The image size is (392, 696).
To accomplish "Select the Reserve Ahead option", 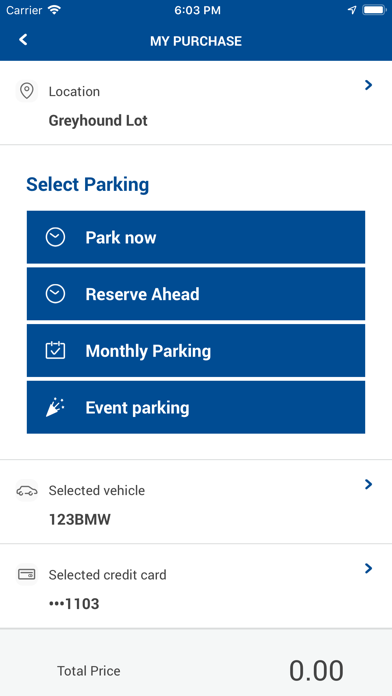I will (196, 294).
